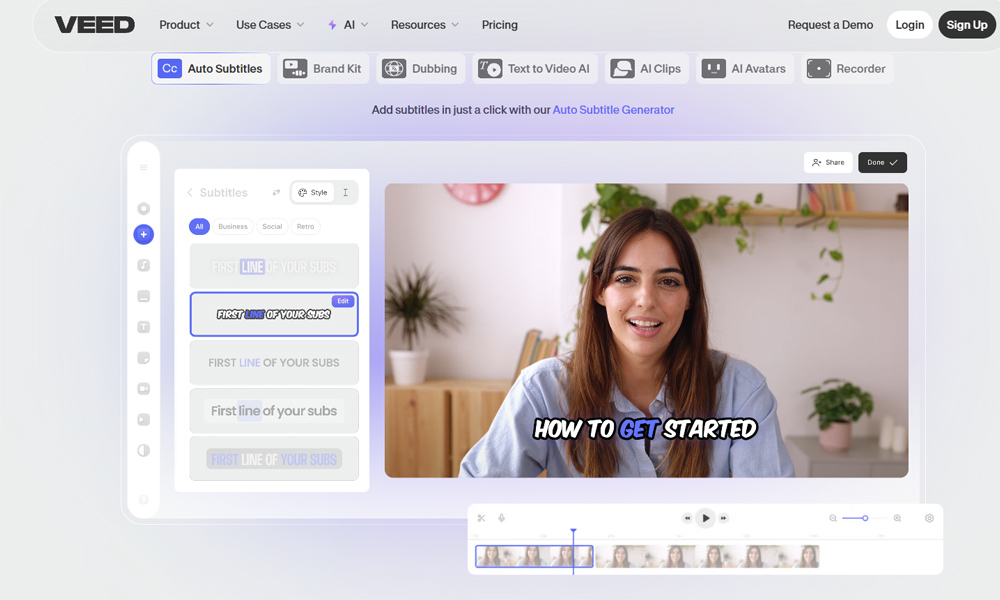Select the Auto Subtitles tab

[x=210, y=68]
